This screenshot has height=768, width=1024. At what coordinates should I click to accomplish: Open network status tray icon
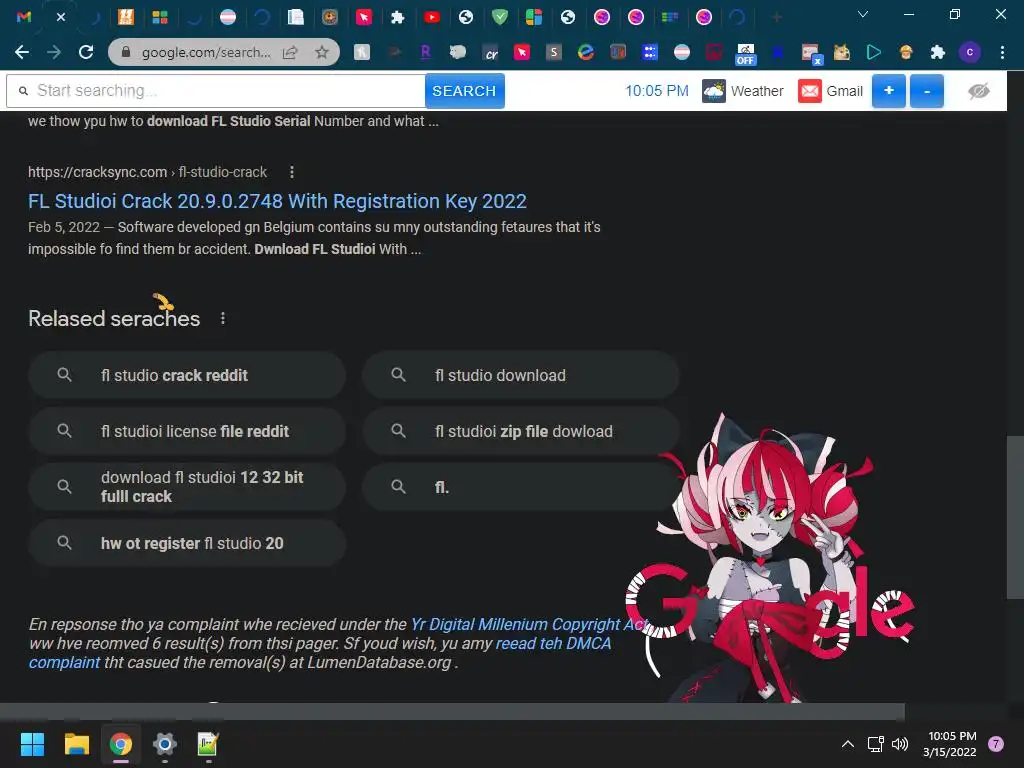875,744
